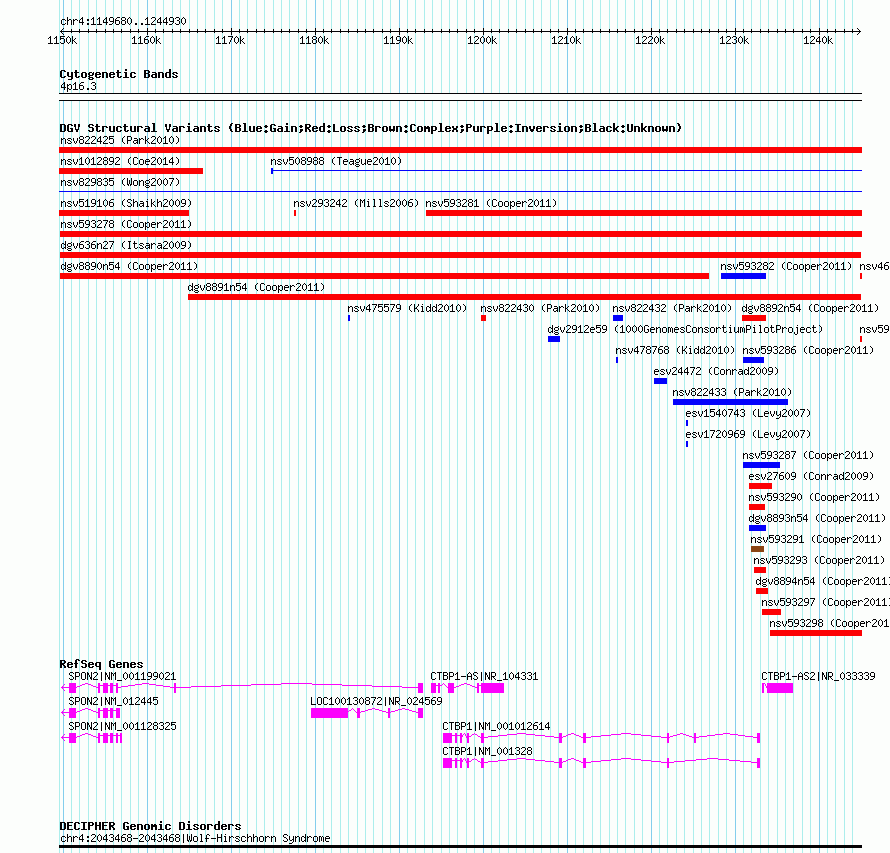
Task: Select the nsv1012892 (Coe2014) red loss bar
Action: tap(131, 171)
